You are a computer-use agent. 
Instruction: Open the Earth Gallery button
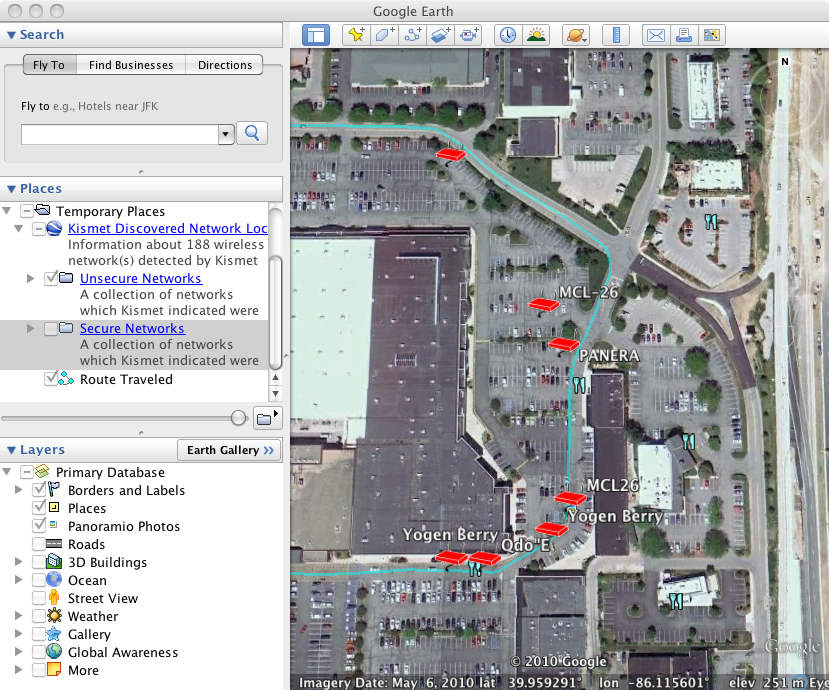click(x=229, y=450)
